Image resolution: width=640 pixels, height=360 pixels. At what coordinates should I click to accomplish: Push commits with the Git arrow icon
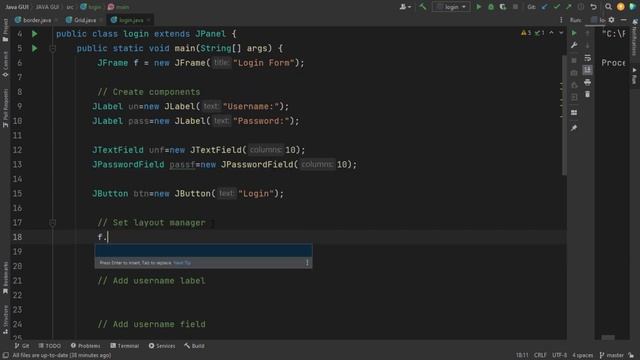[x=569, y=7]
